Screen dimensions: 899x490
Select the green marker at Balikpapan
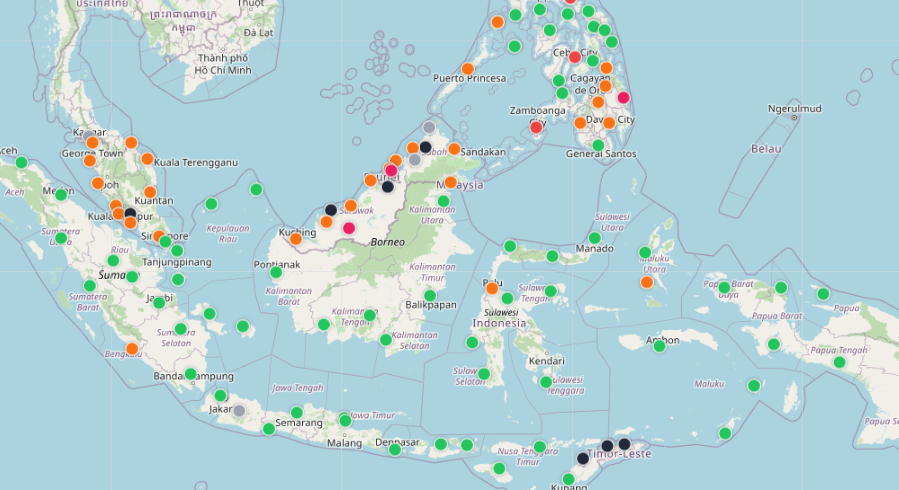click(429, 296)
